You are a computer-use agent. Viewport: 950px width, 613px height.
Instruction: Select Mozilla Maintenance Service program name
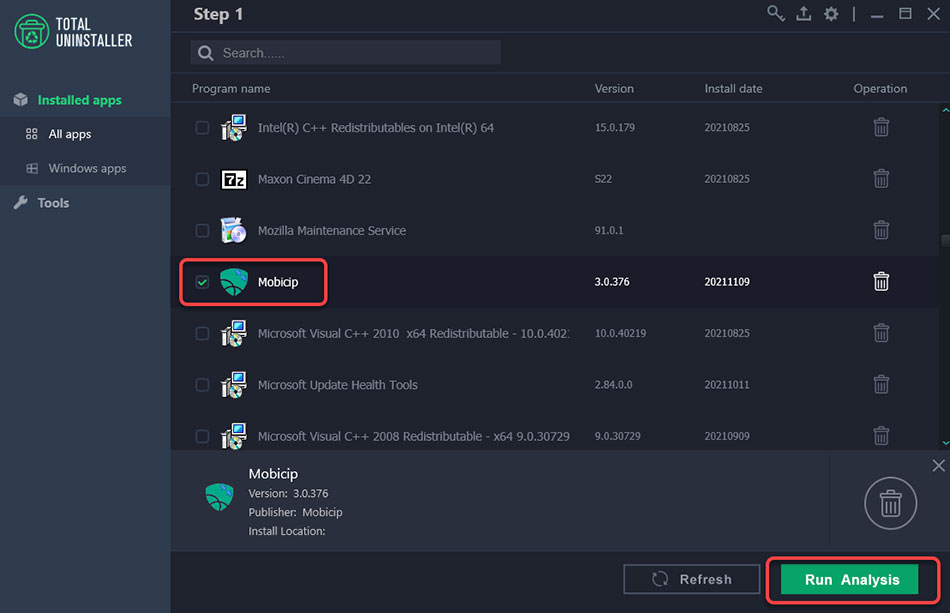332,231
